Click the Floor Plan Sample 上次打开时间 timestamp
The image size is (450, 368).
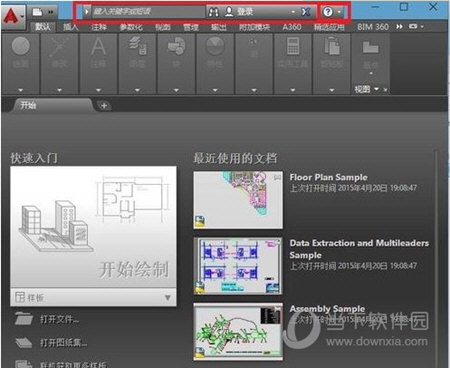pyautogui.click(x=353, y=188)
